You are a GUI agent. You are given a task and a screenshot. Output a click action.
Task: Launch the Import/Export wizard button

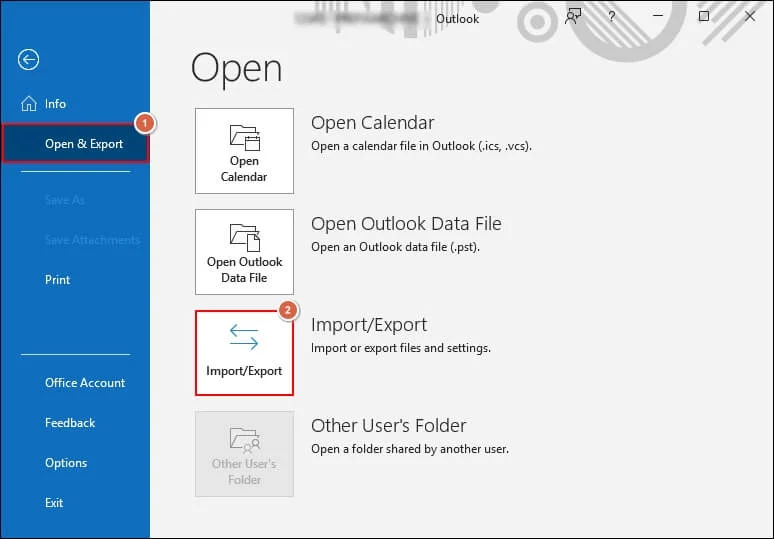click(x=244, y=353)
